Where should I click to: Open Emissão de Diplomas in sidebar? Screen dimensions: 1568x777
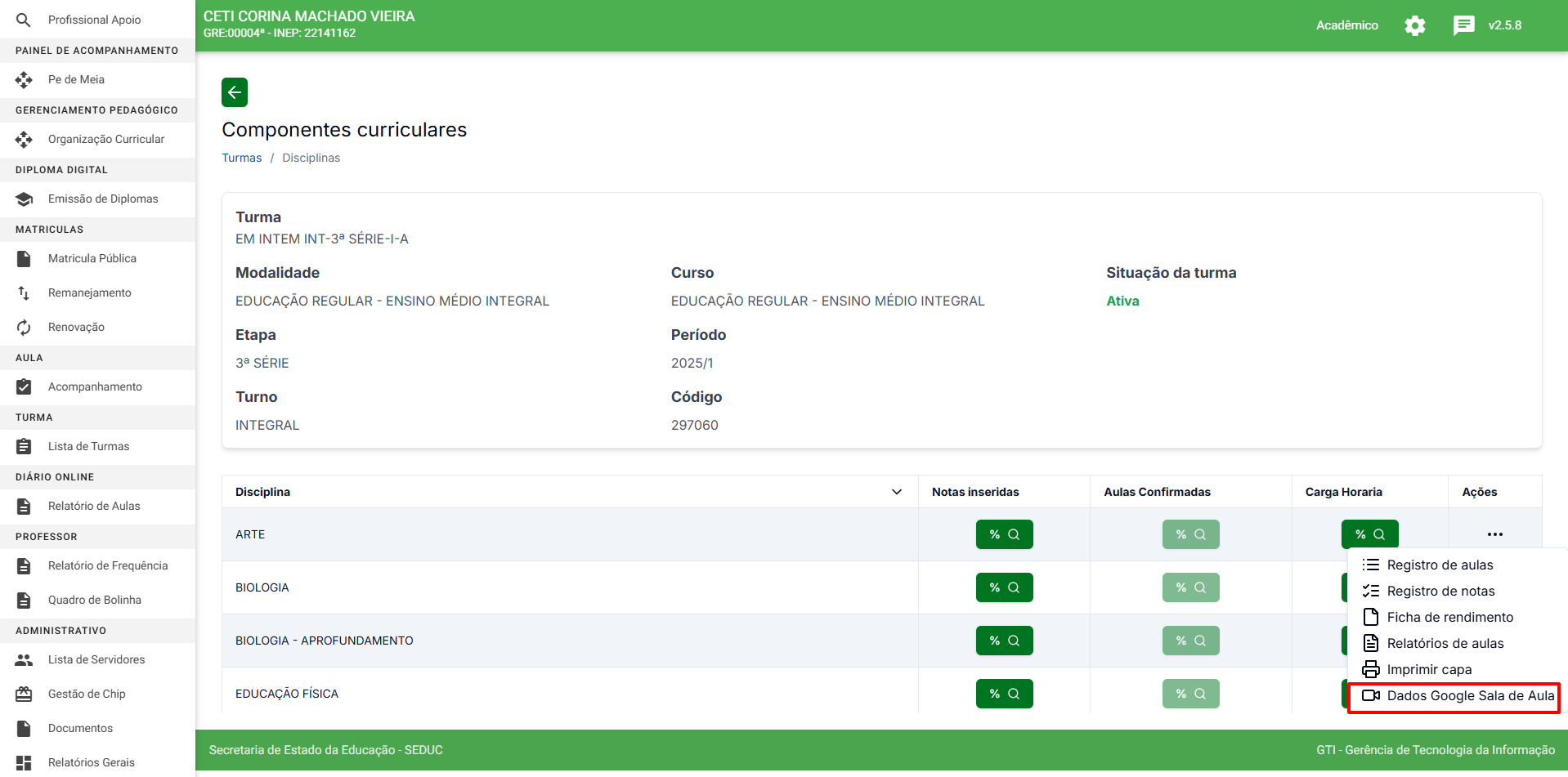point(103,199)
